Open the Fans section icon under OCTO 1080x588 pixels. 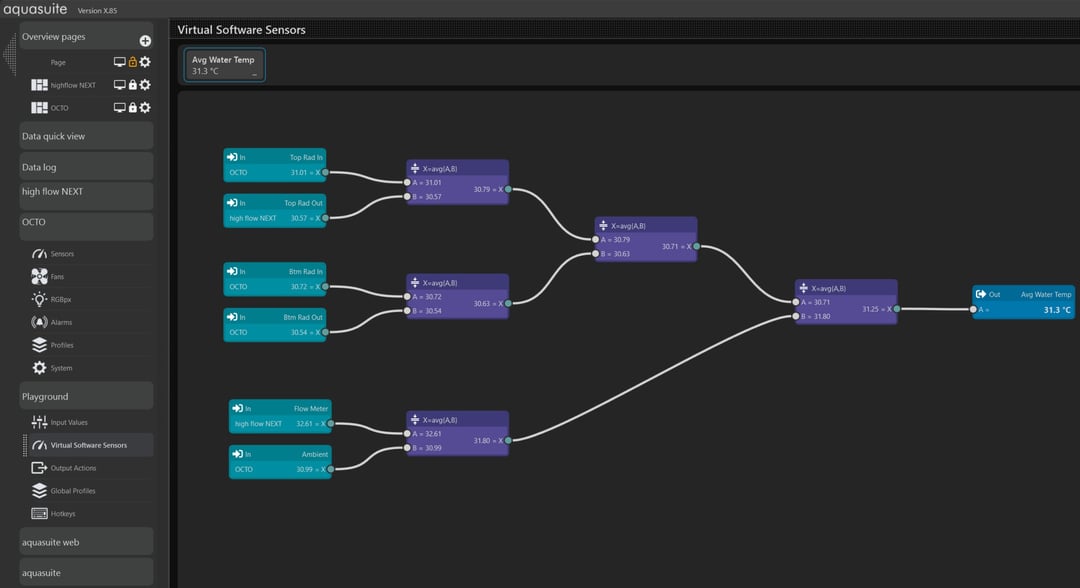point(39,277)
